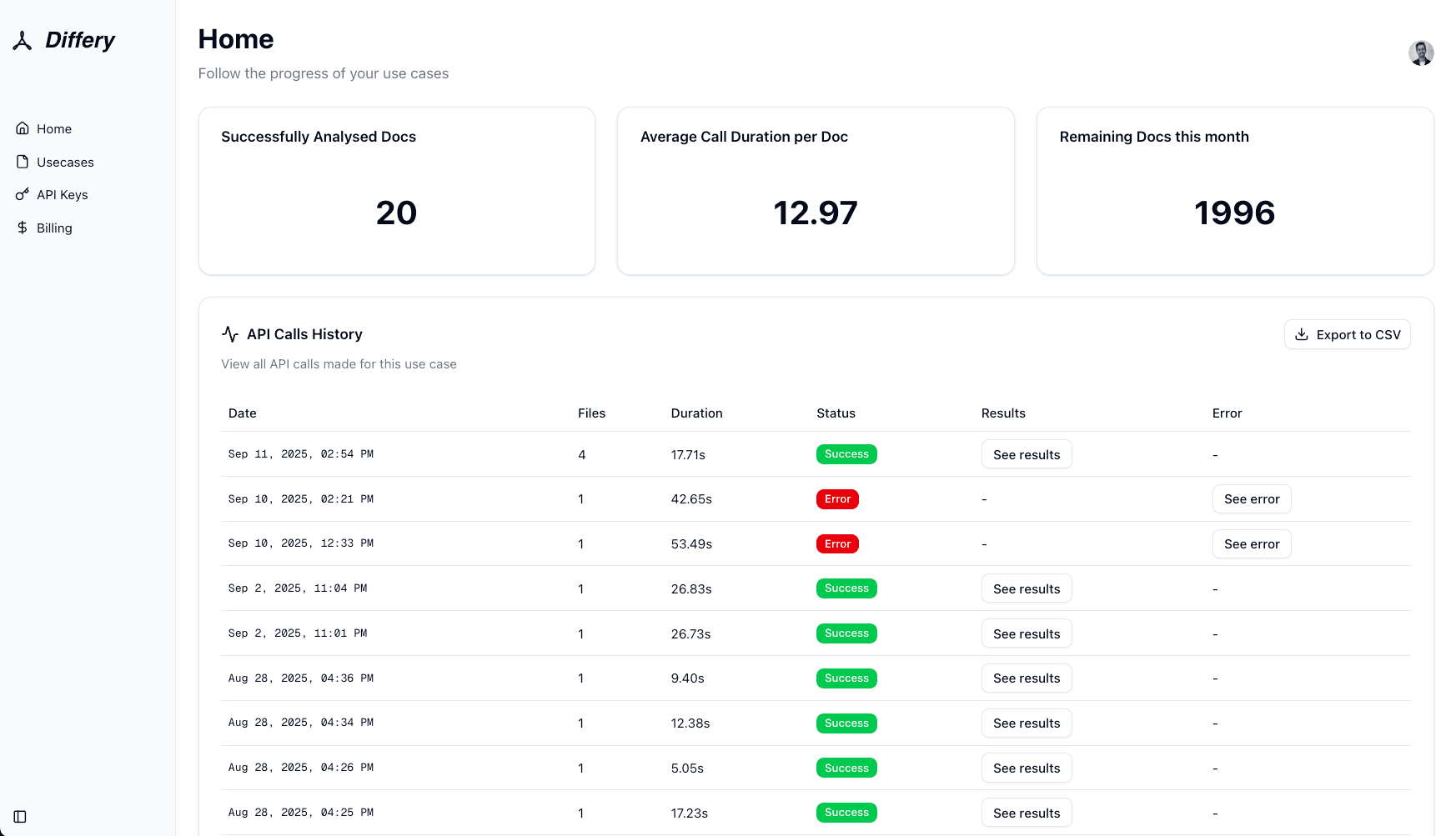
Task: Go to the Billing page
Action: (54, 228)
